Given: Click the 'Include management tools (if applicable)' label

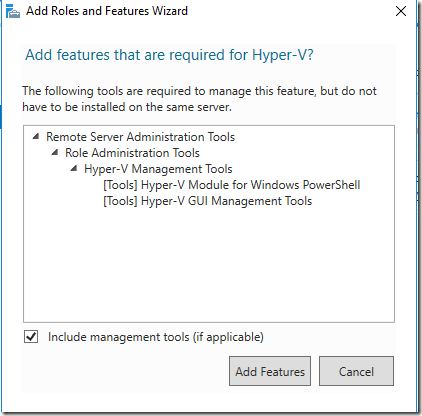Looking at the screenshot, I should click(x=156, y=337).
